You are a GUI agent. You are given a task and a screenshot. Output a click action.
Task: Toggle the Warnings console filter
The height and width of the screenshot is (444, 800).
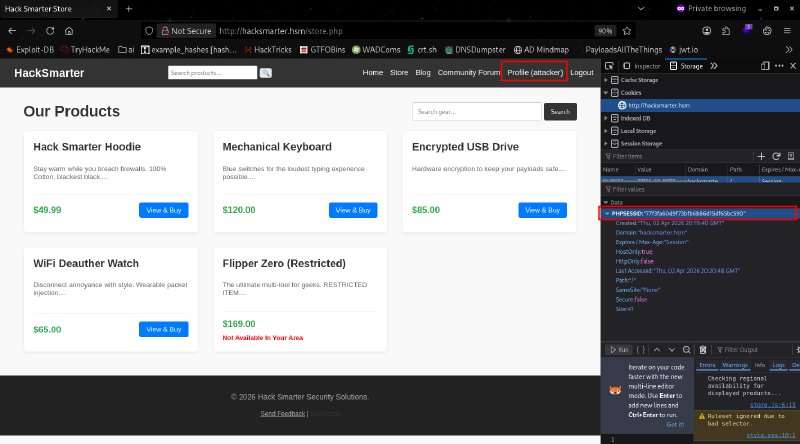[x=735, y=365]
